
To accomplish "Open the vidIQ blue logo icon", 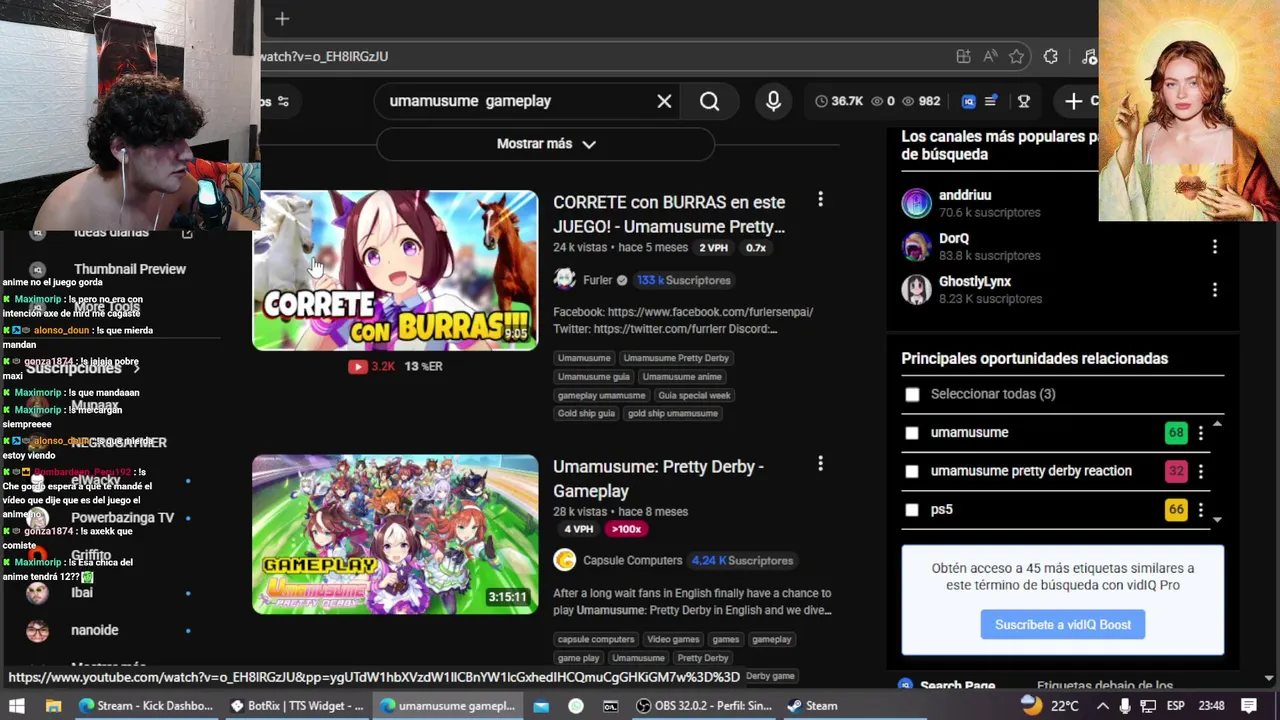I will (x=968, y=101).
